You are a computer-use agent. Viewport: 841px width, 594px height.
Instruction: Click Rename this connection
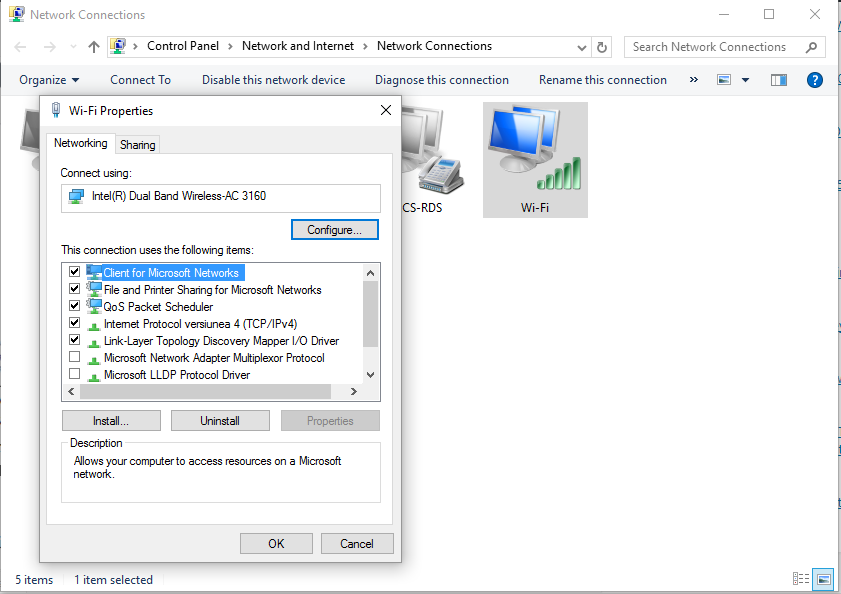[x=603, y=80]
